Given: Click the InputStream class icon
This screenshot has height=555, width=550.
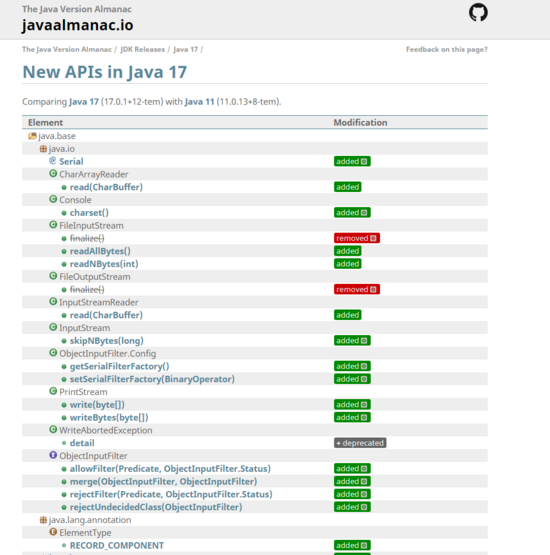Looking at the screenshot, I should coord(53,327).
